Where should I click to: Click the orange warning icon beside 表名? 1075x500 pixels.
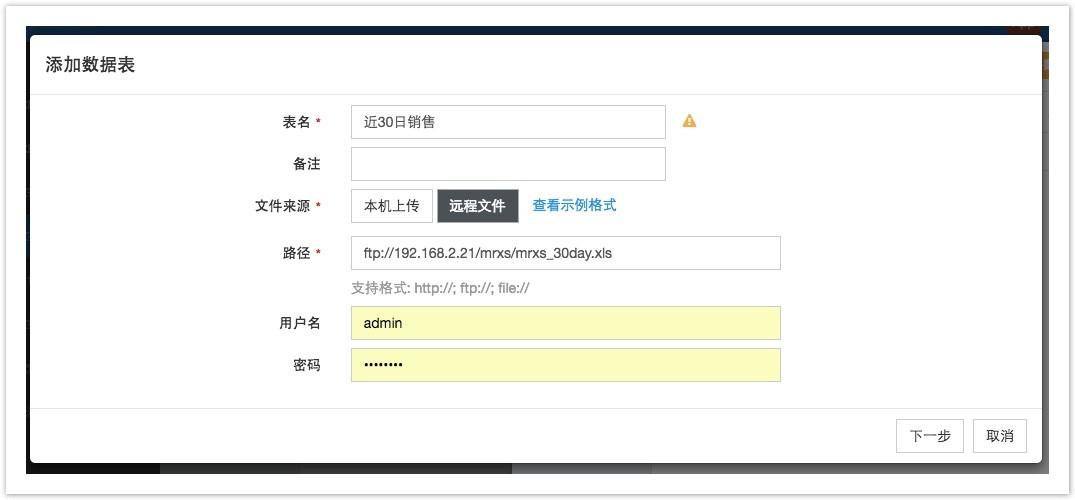click(x=689, y=121)
